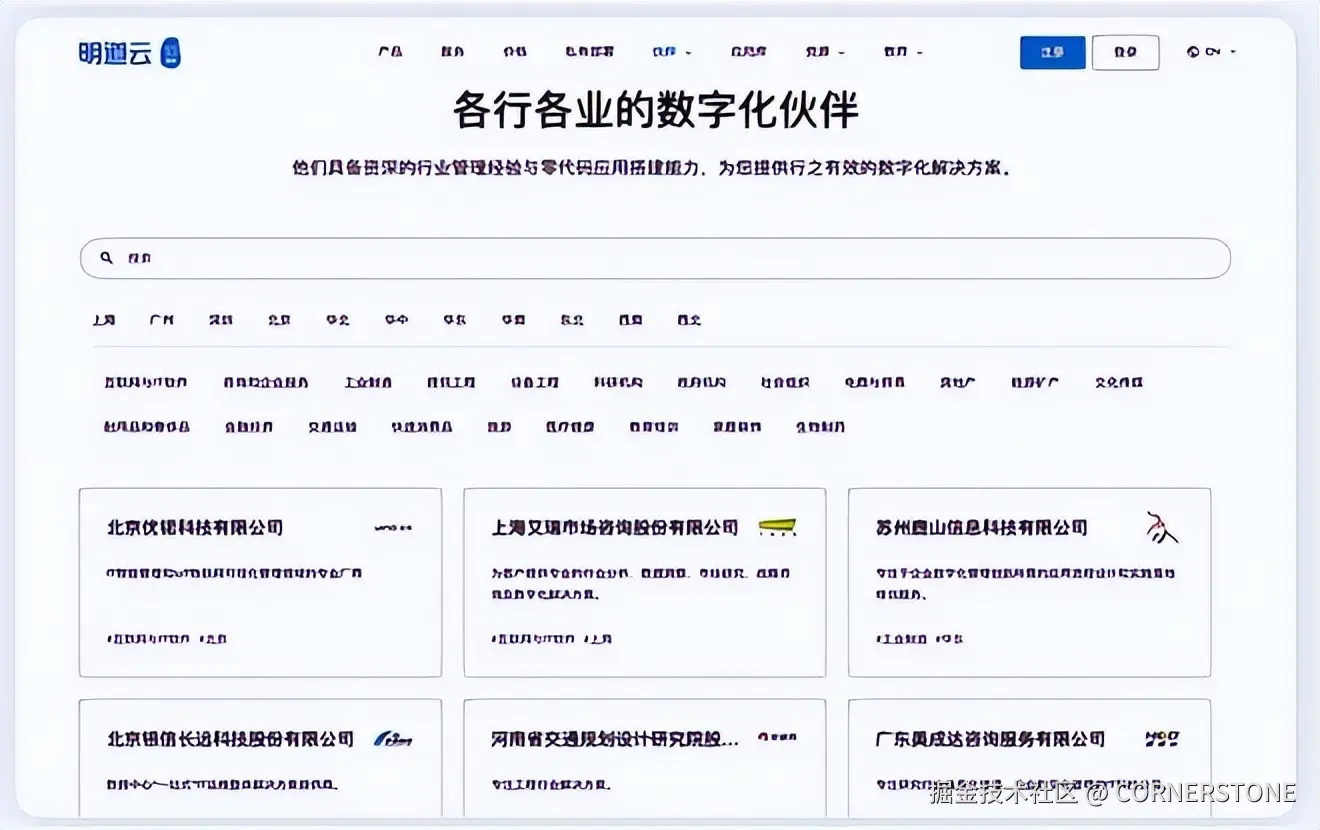The image size is (1320, 830).
Task: Click the logo on the 河南省交通规划设计 card
Action: [x=777, y=738]
